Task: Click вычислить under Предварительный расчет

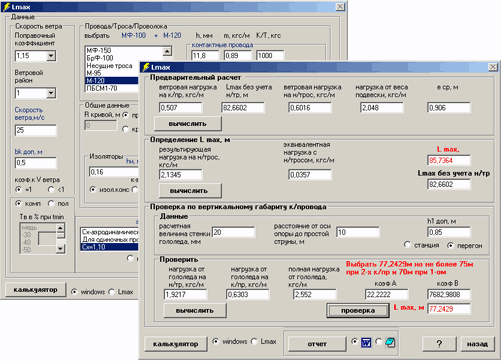Action: pos(188,124)
